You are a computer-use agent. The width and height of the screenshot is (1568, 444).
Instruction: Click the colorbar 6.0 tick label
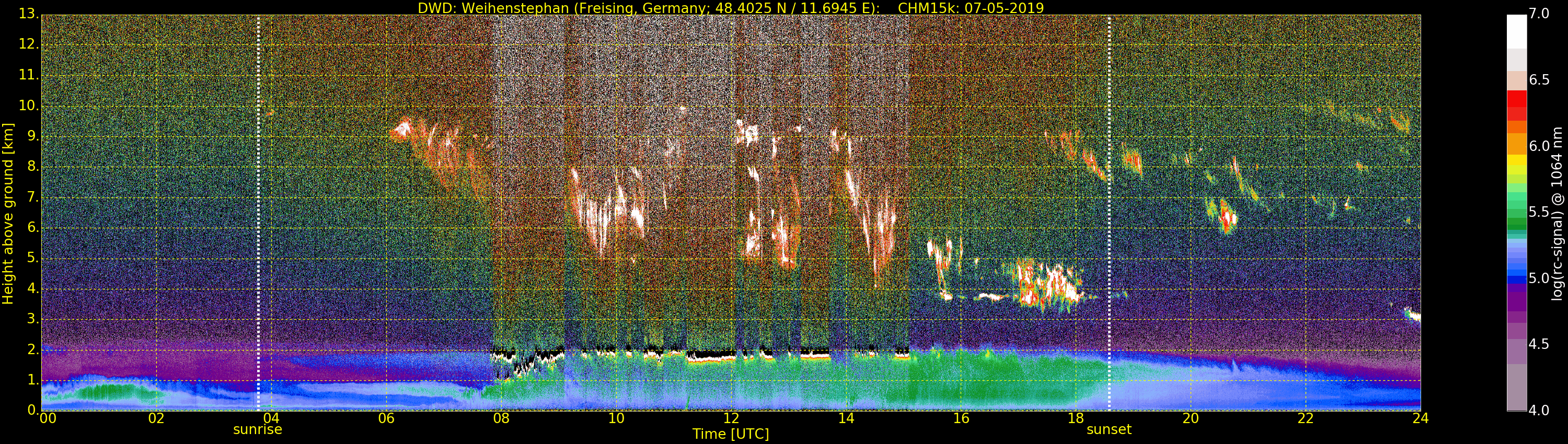[x=1539, y=146]
